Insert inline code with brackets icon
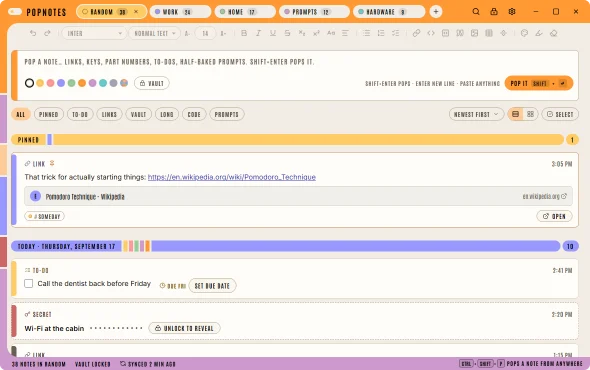The image size is (590, 370). (x=431, y=33)
